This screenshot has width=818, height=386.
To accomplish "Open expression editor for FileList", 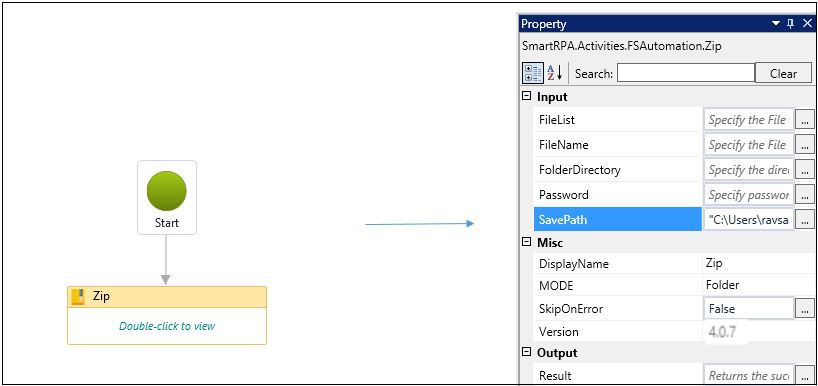I will click(x=804, y=119).
